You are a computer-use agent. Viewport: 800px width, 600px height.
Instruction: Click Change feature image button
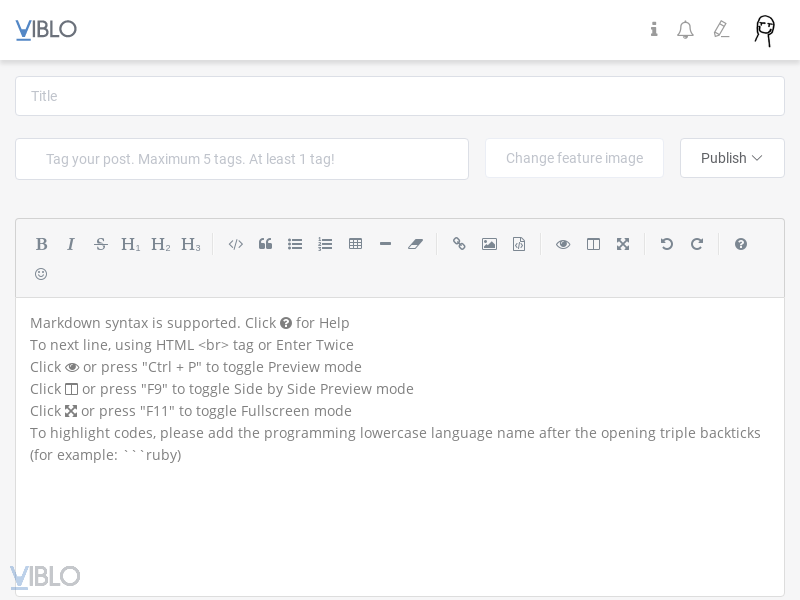574,158
